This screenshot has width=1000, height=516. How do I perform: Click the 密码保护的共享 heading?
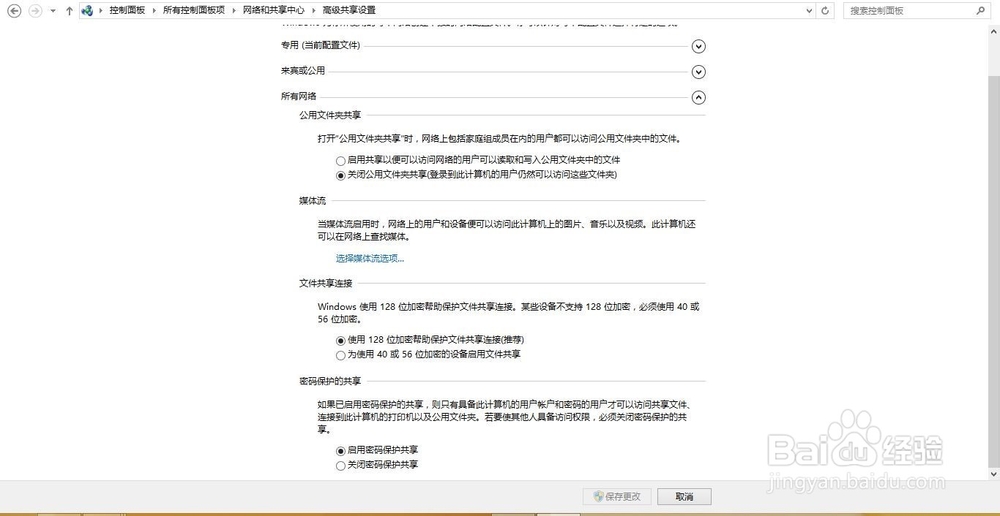[330, 381]
